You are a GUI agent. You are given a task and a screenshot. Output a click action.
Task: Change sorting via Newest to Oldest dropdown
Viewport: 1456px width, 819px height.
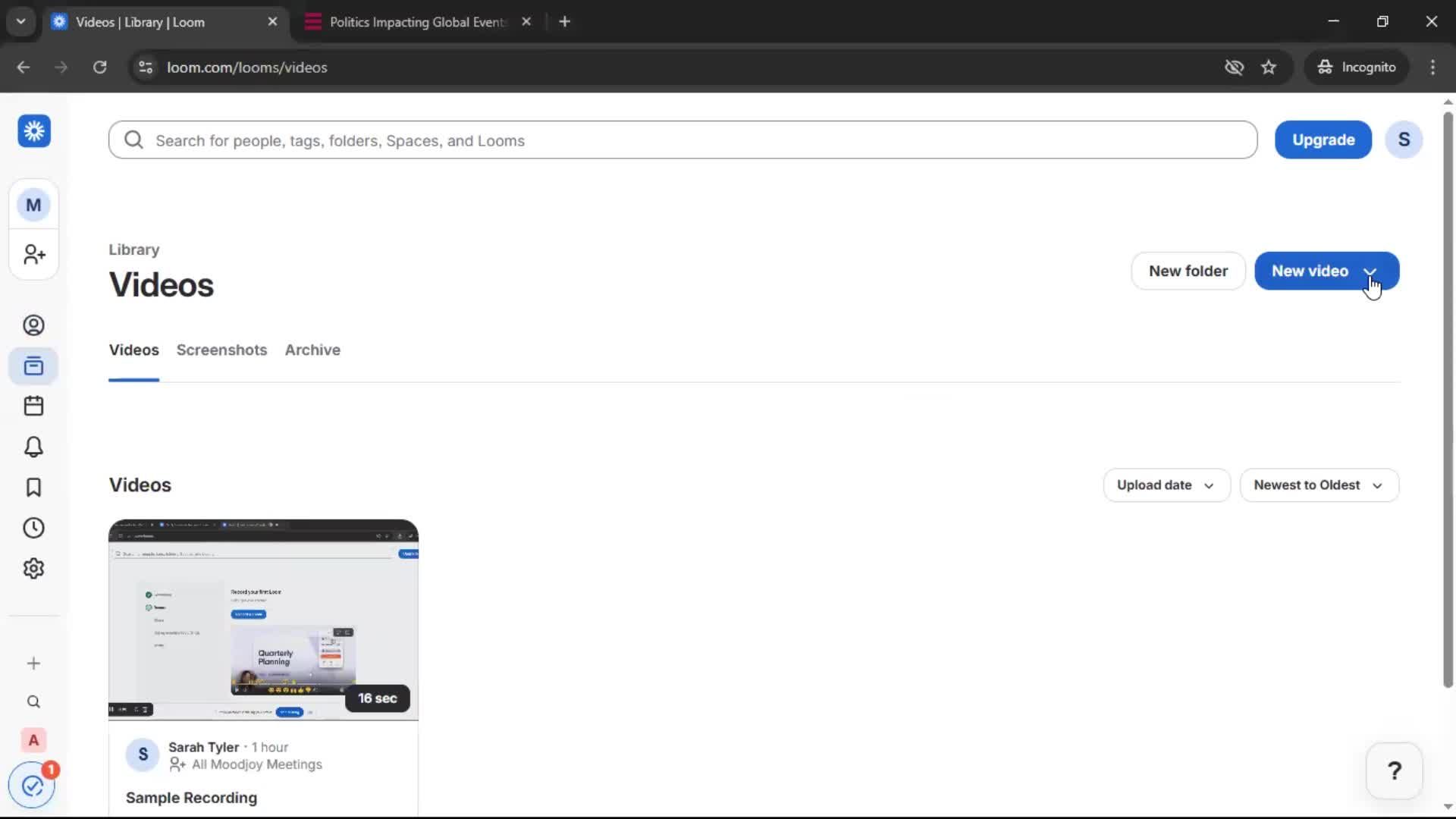click(1318, 485)
